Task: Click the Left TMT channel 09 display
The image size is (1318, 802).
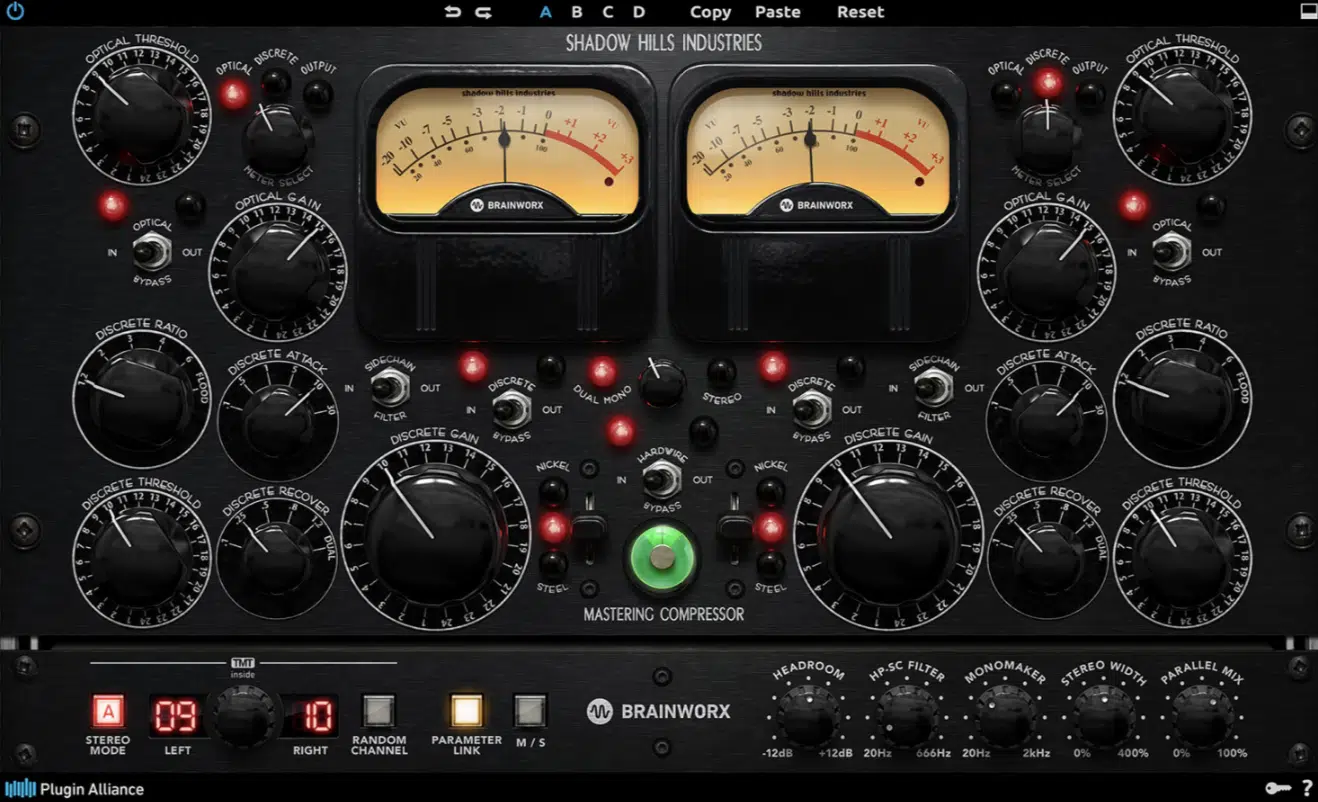Action: (176, 715)
